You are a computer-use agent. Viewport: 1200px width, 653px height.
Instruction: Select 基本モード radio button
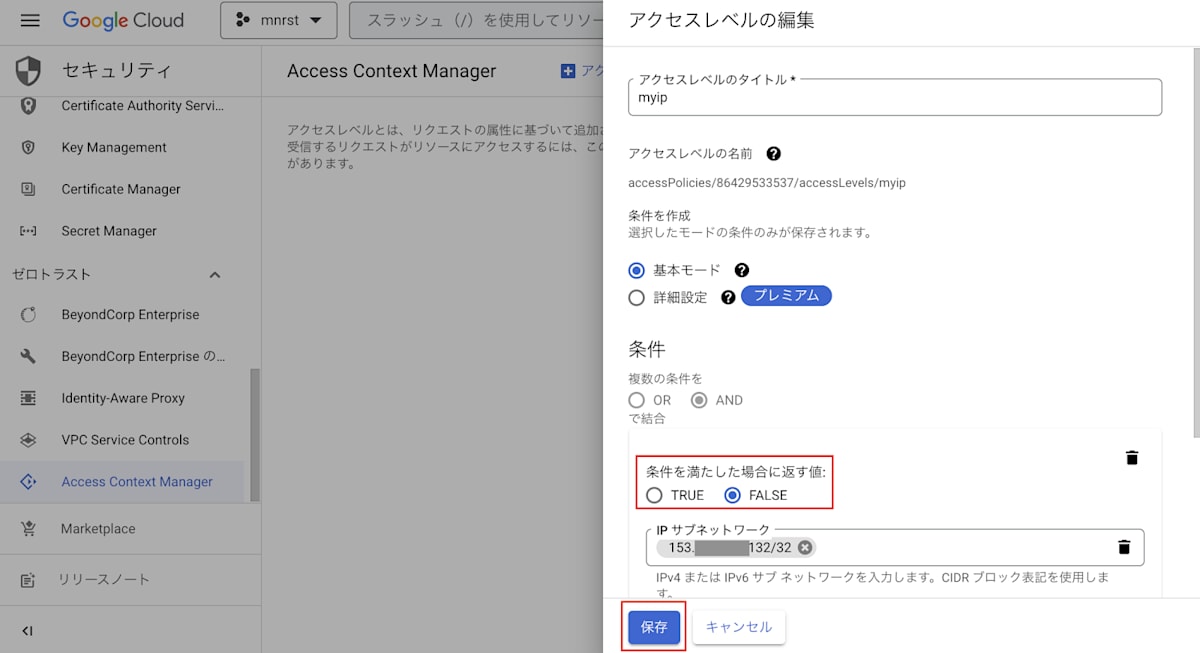[x=637, y=270]
